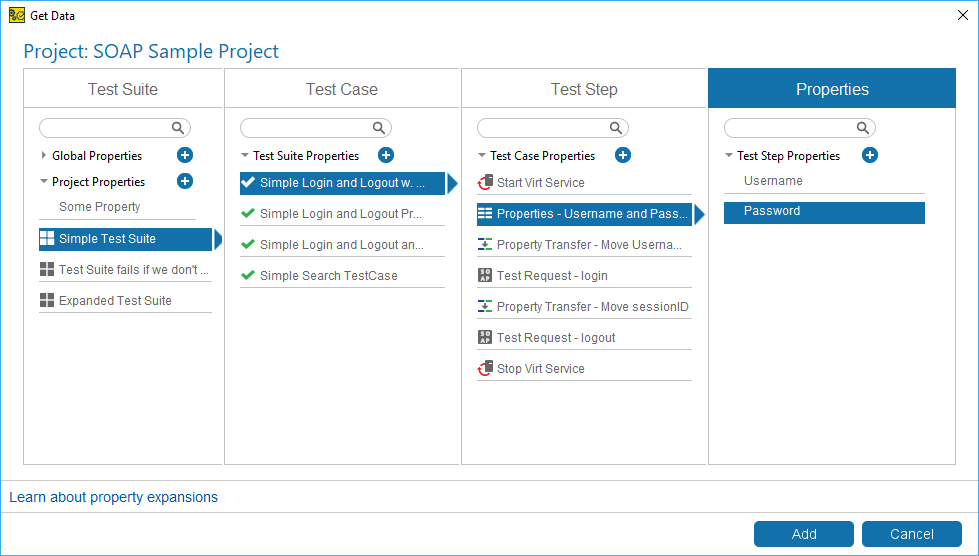Click the Test Step search magnifier icon

point(616,128)
